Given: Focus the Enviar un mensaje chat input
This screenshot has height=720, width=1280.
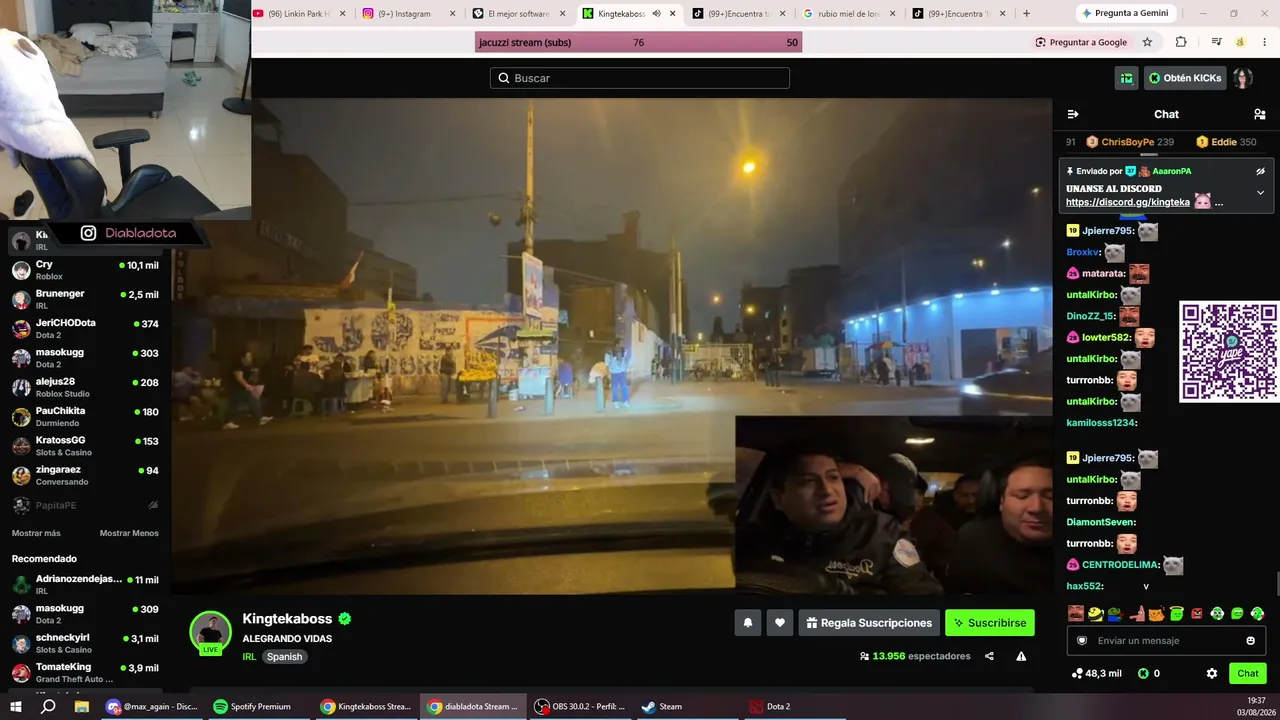Looking at the screenshot, I should [1166, 641].
